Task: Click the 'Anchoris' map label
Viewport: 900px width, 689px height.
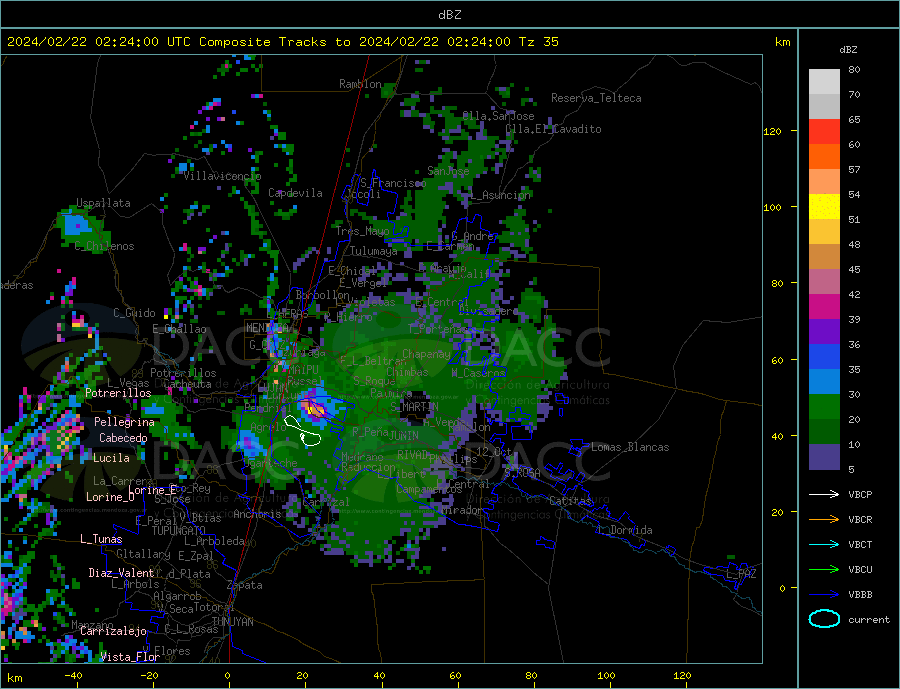Action: 257,514
